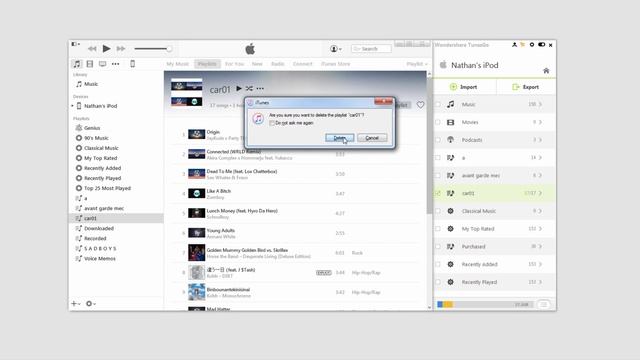Click the TunesGo home icon

point(546,71)
